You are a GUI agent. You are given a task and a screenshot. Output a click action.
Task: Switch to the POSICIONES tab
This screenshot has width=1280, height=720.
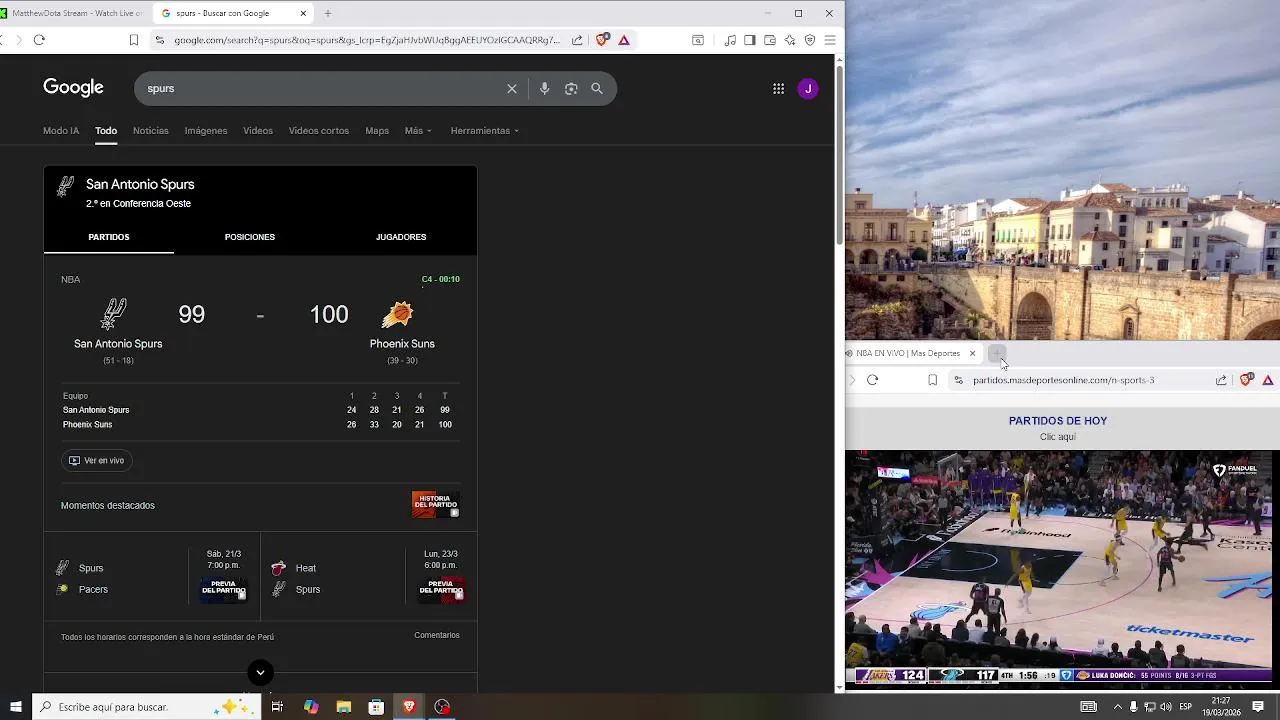[x=250, y=237]
